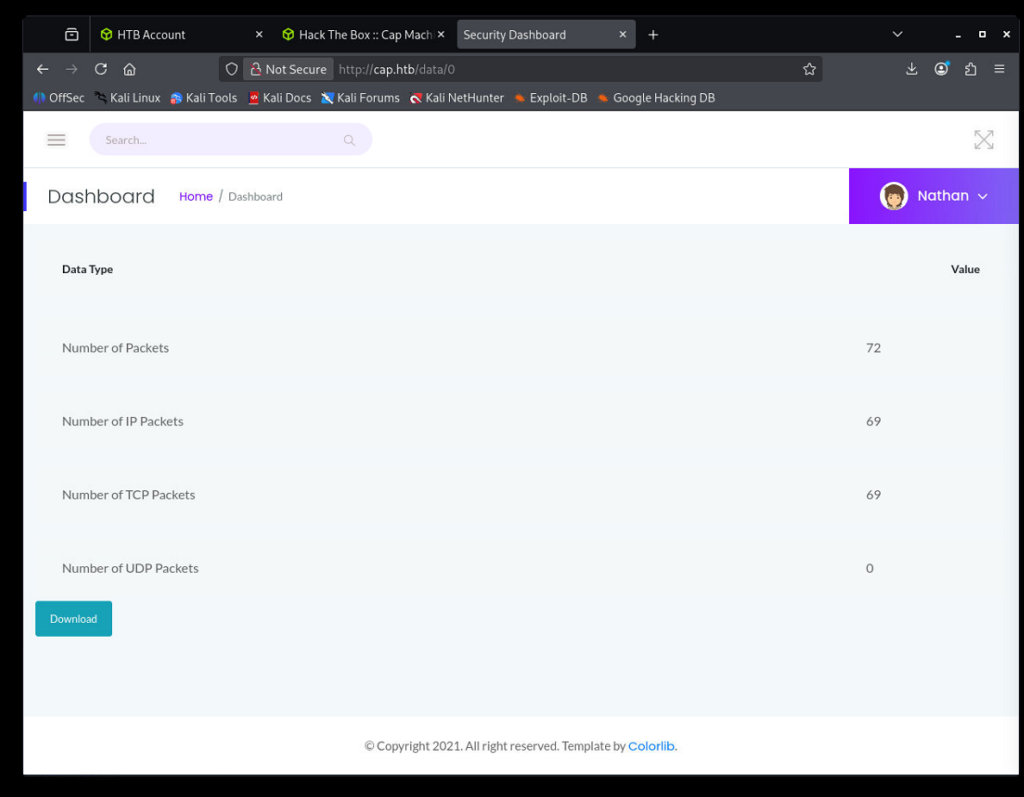Open the extensions puzzle icon

(x=970, y=69)
